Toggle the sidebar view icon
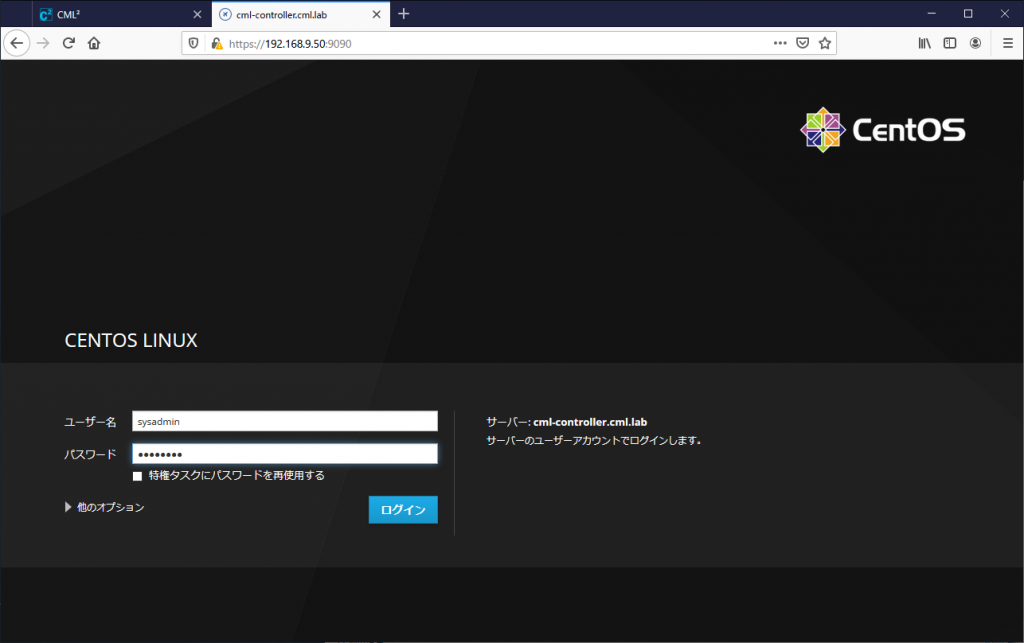Screen dimensions: 1024x643 click(x=949, y=43)
